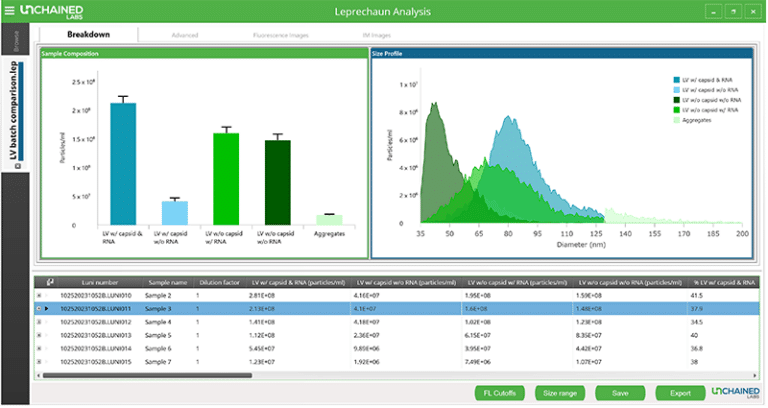Click the Aggregates legend swatch
768x408 pixels.
[x=675, y=119]
